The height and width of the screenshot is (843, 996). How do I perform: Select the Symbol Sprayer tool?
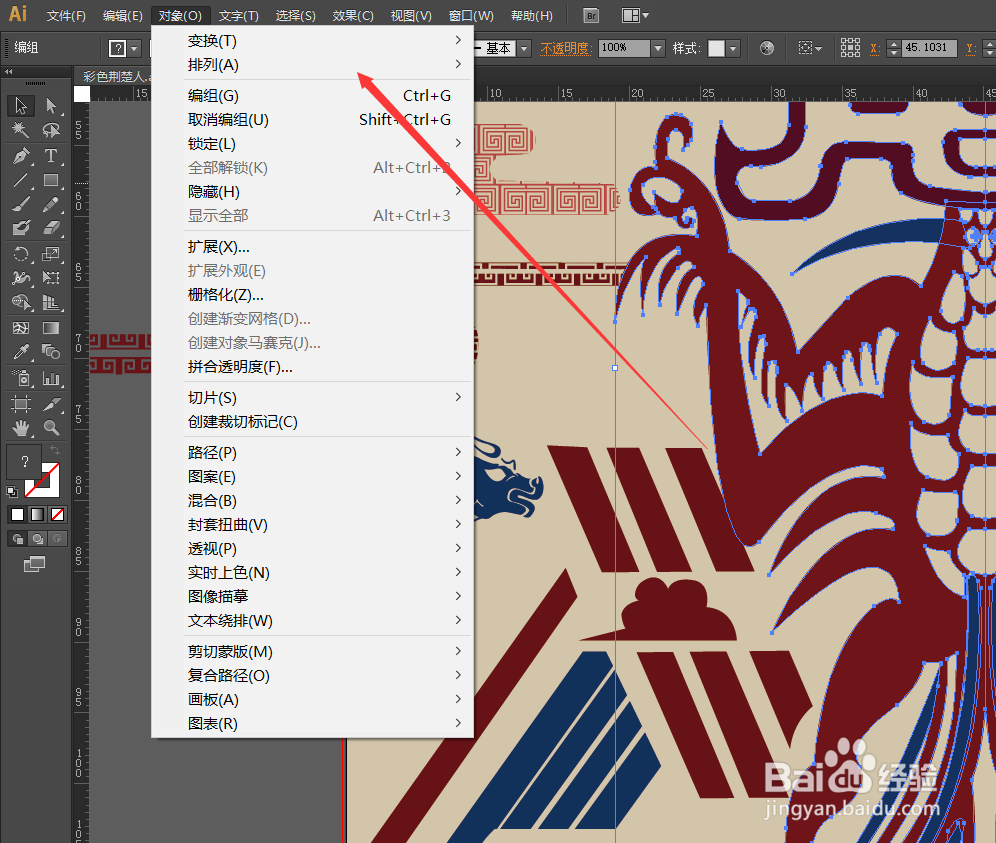(21, 379)
